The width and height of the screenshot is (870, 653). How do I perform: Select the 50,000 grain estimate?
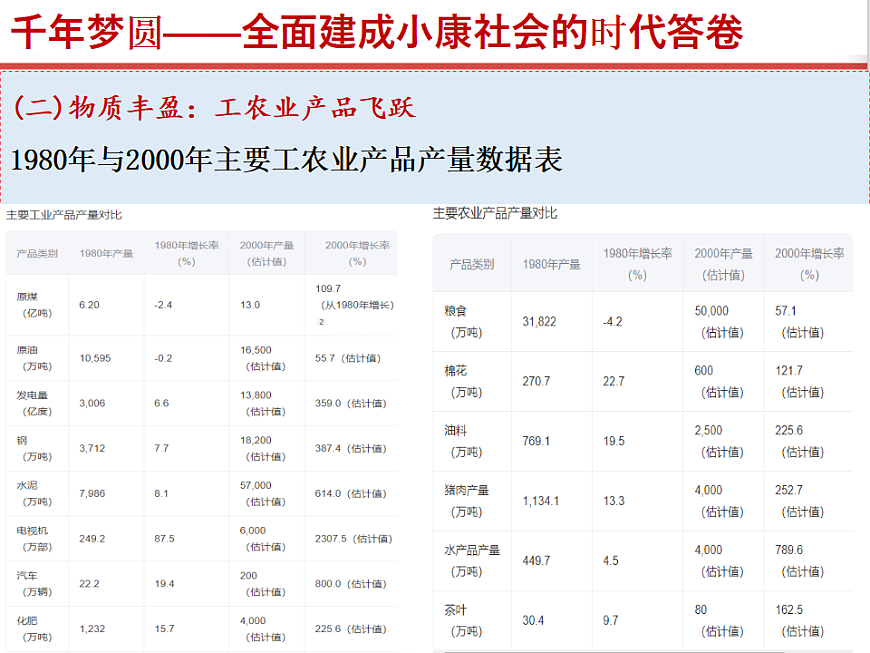[x=712, y=311]
